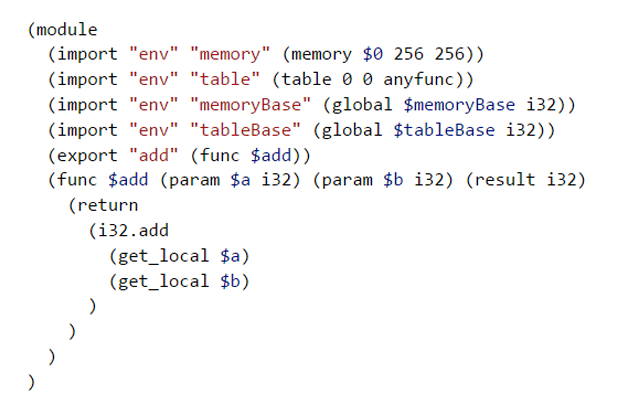Select the red "memory" string literal
The image size is (628, 415).
(x=230, y=54)
